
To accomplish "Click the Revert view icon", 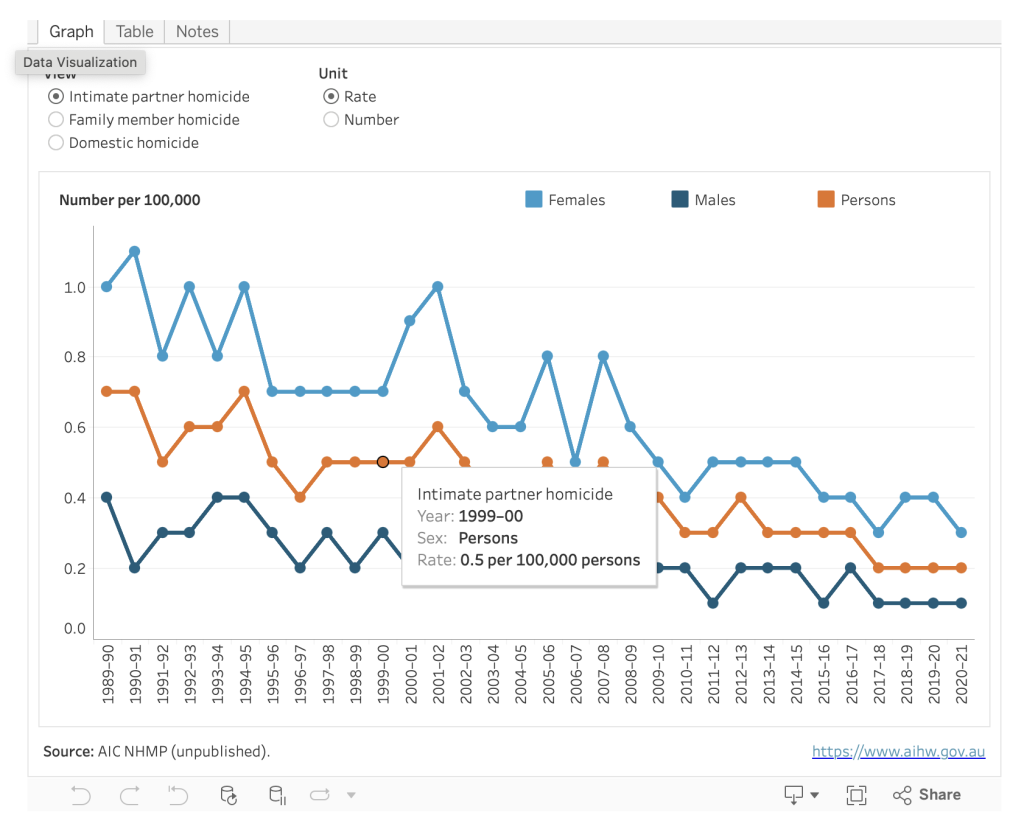I will point(178,795).
